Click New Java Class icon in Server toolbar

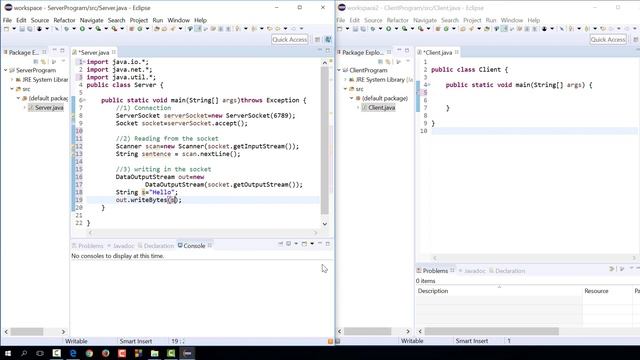(x=140, y=29)
